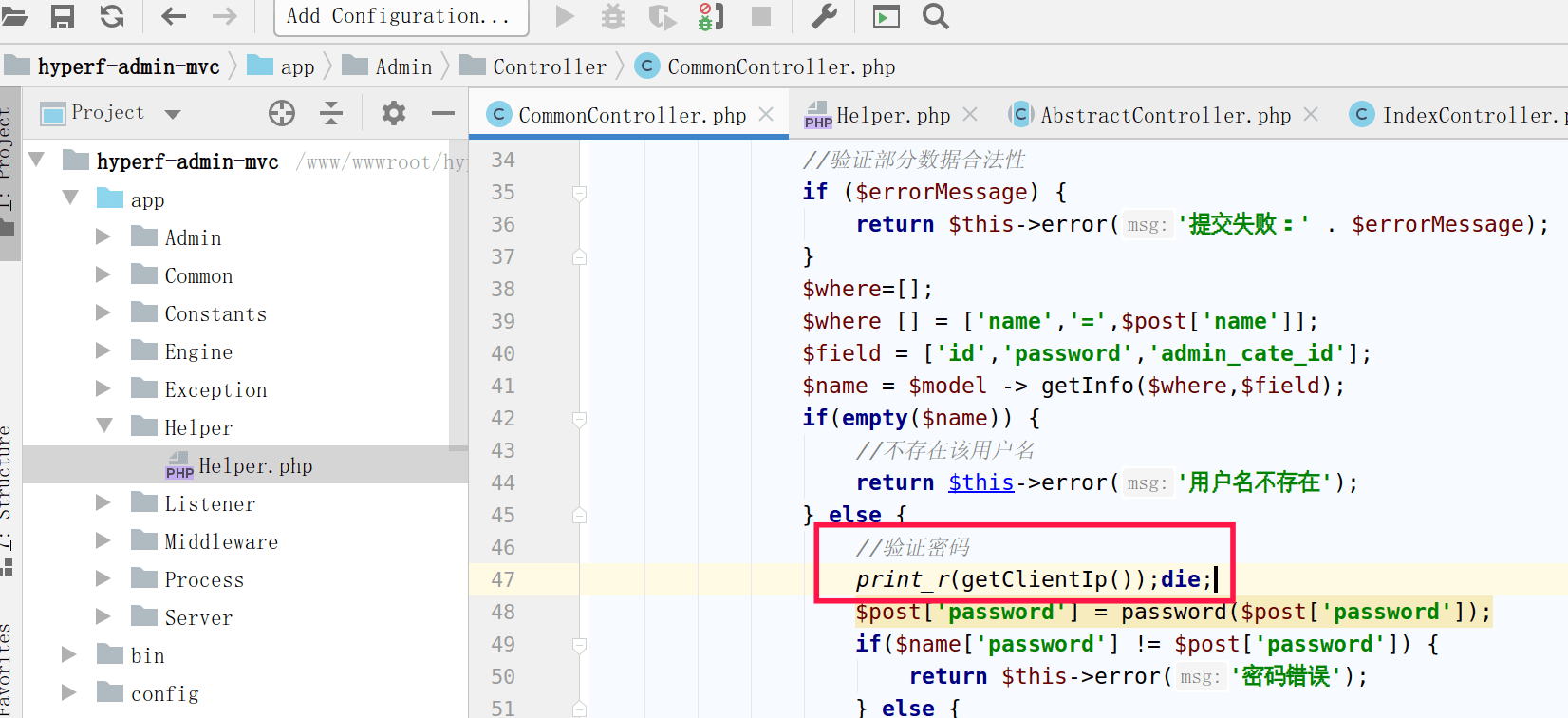This screenshot has width=1568, height=718.
Task: Fold the password check at line 49
Action: pos(579,645)
